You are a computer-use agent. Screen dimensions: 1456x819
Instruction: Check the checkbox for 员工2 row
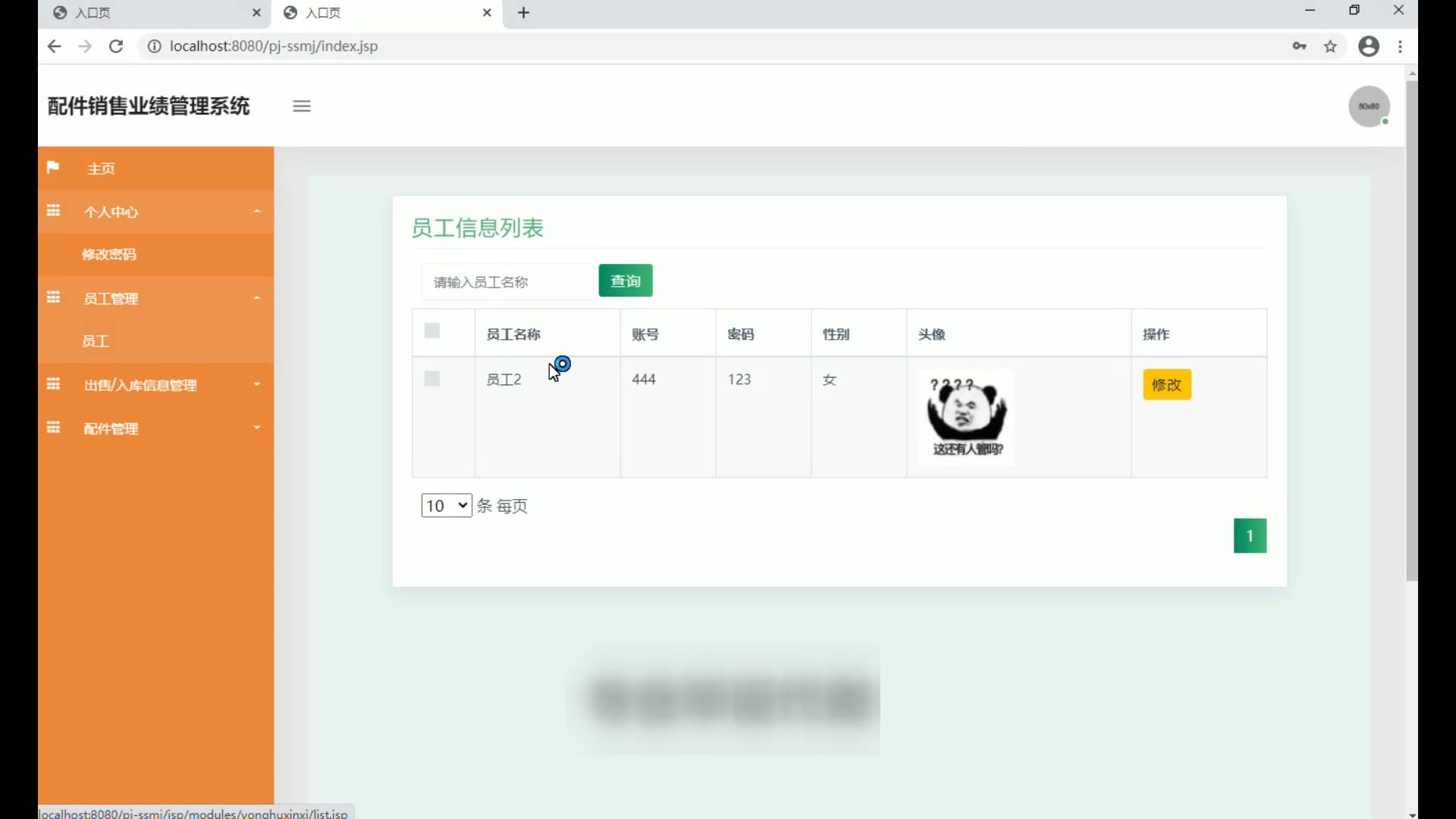click(x=432, y=378)
